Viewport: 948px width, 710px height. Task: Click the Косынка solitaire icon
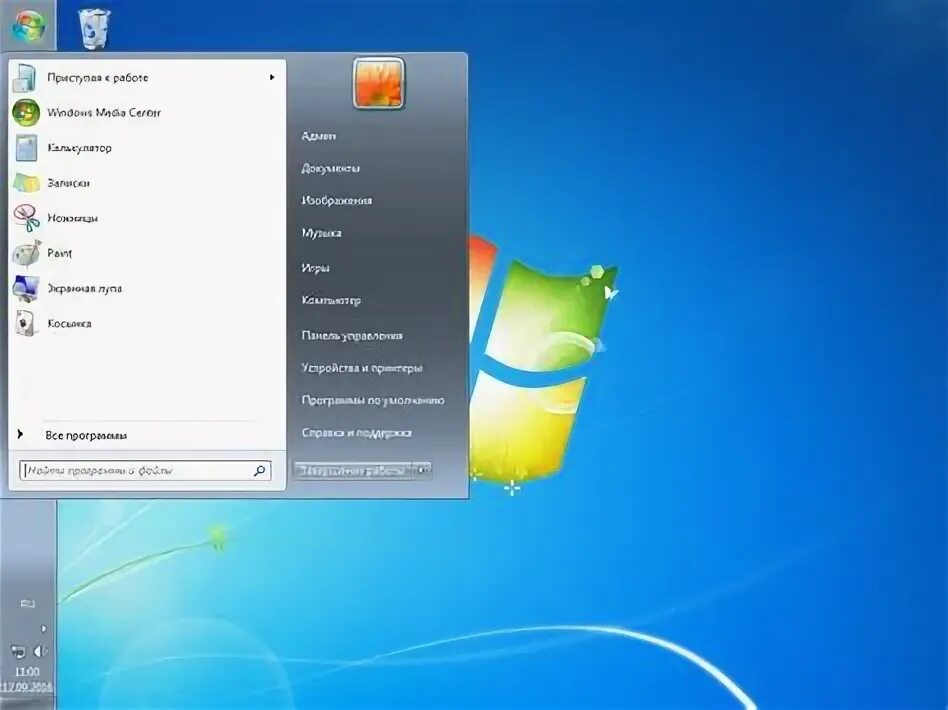(x=26, y=324)
